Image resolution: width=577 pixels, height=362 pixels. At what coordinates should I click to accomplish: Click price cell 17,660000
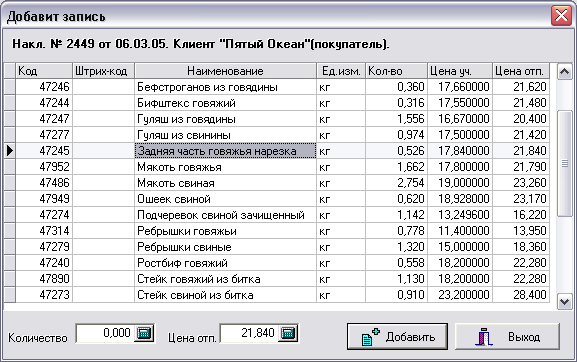tap(460, 87)
